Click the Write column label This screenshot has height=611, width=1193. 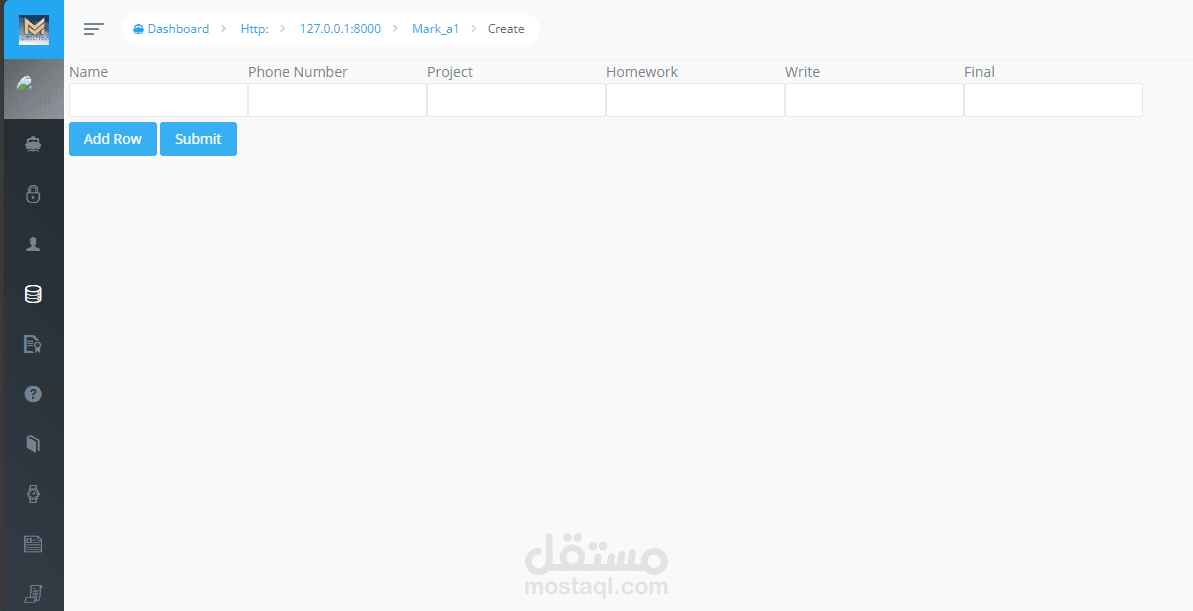[802, 72]
